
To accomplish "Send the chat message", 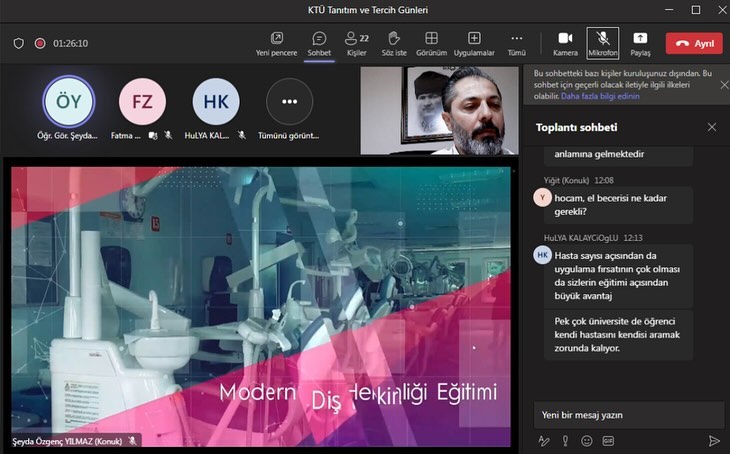I will (714, 440).
